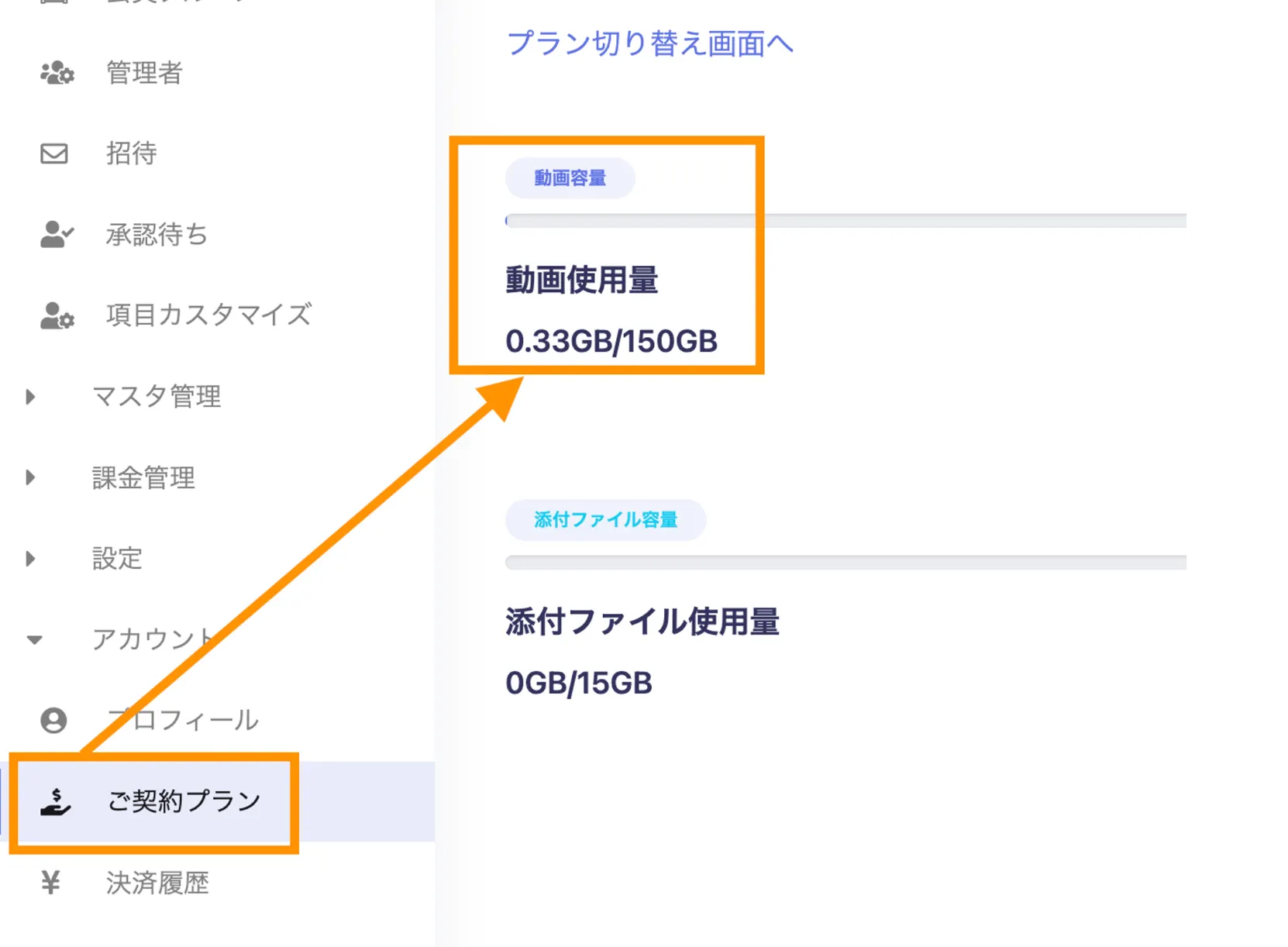Select 承認待ち in the sidebar
The image size is (1288, 947).
coord(157,234)
